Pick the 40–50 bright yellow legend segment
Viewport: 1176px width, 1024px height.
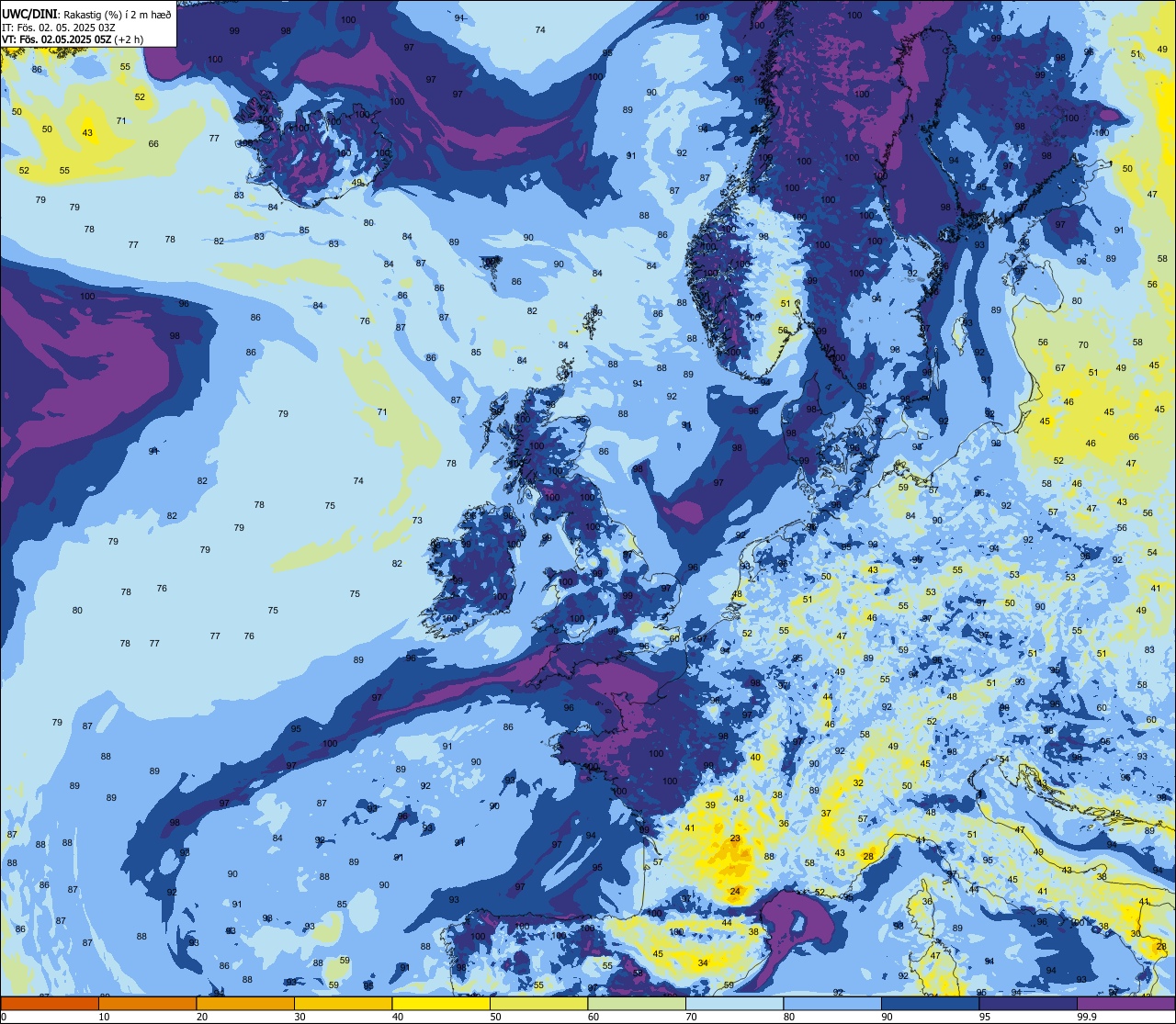click(441, 1004)
